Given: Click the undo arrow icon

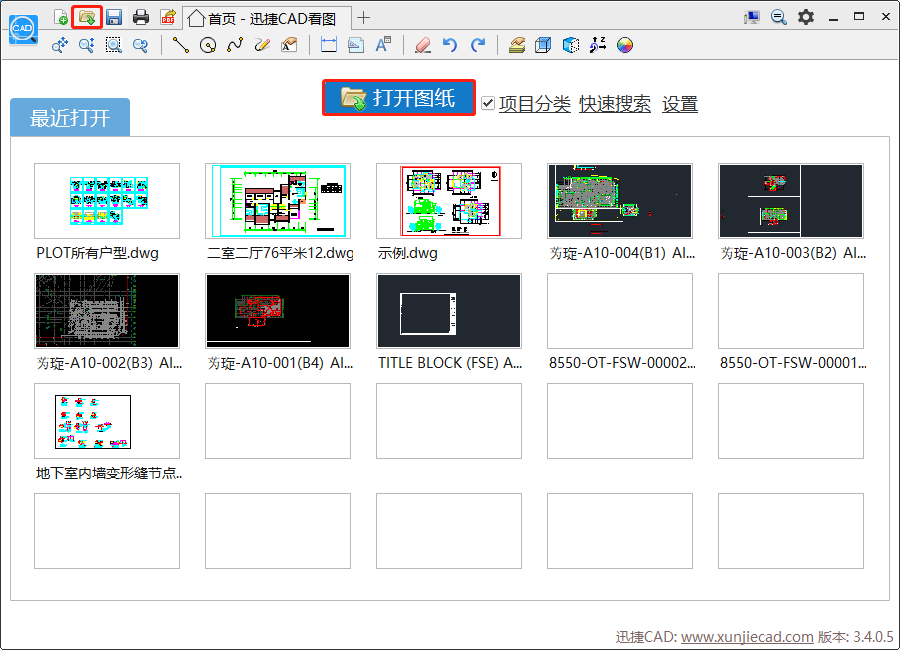Looking at the screenshot, I should pyautogui.click(x=450, y=45).
